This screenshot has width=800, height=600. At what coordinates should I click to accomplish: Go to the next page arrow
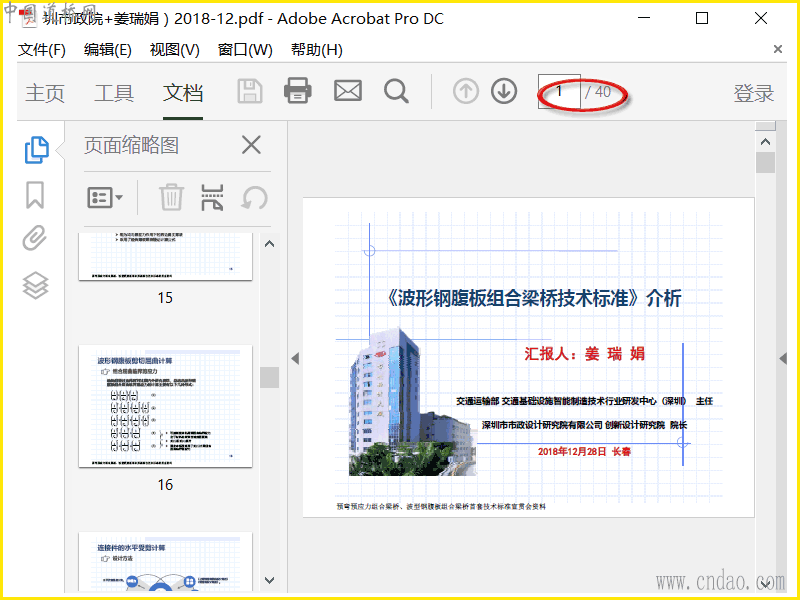point(504,92)
